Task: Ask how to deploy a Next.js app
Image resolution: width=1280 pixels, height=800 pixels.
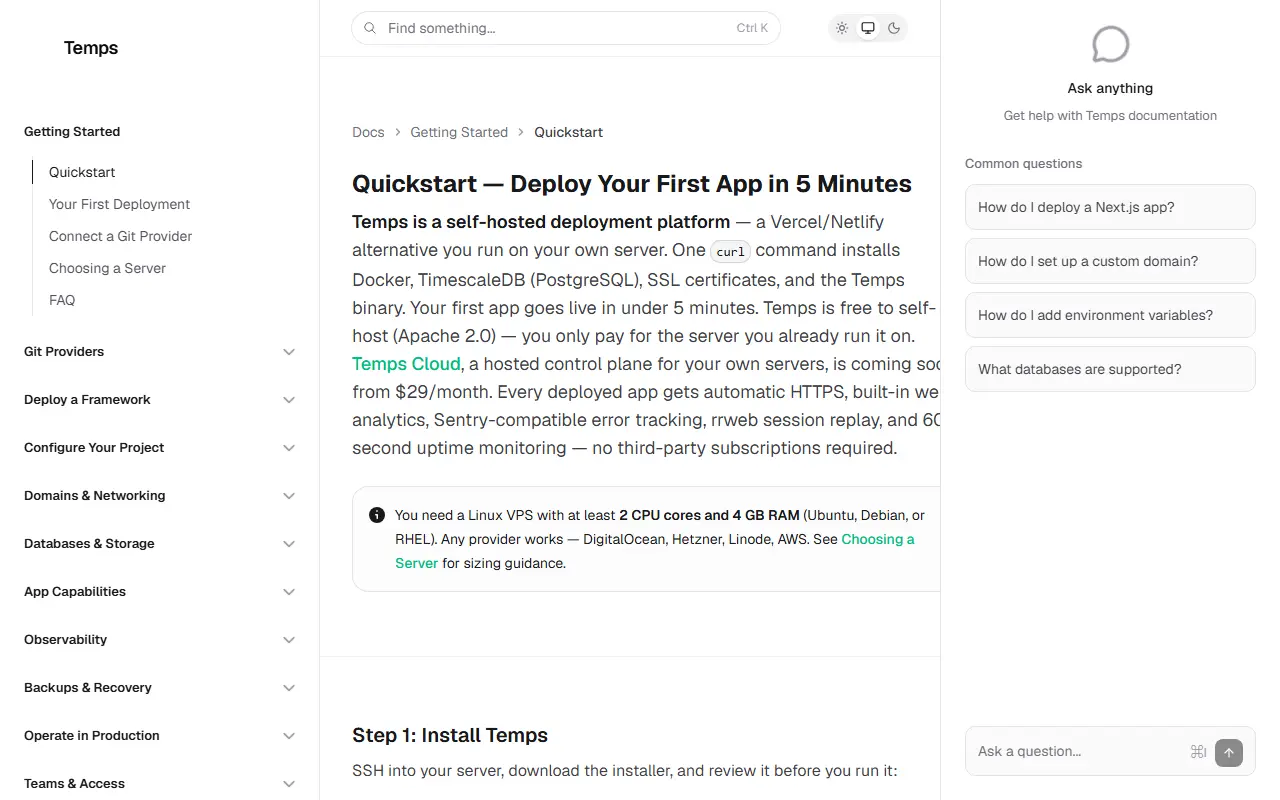Action: 1110,207
